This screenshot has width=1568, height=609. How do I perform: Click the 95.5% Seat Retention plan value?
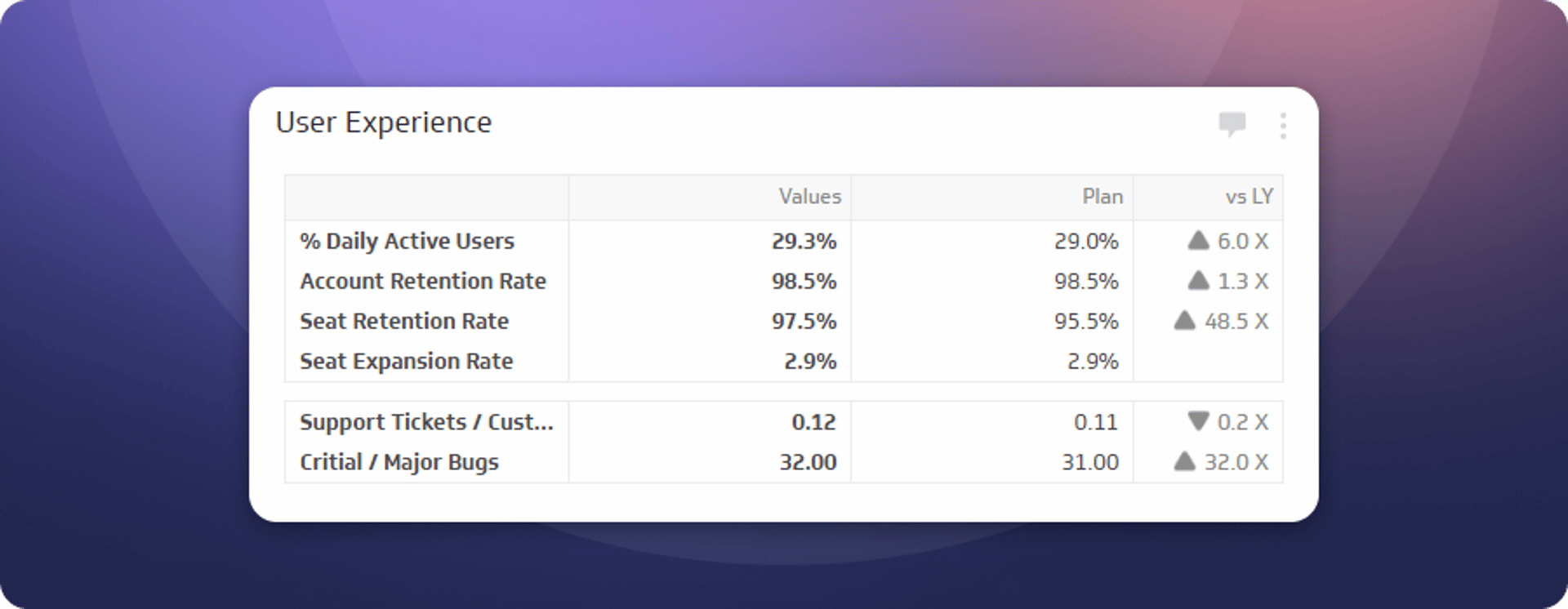tap(1085, 321)
